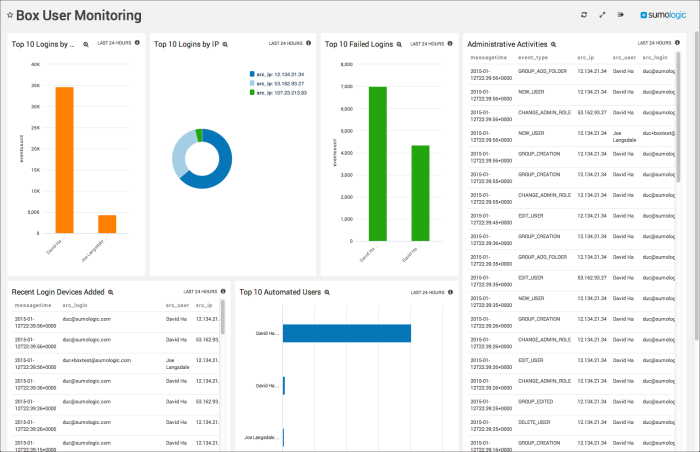Click the orange David Ha logins bar
The image size is (700, 452).
click(x=64, y=160)
